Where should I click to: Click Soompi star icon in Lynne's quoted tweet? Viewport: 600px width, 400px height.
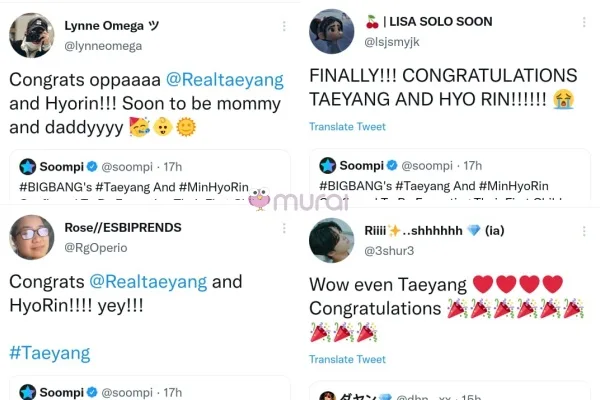(x=28, y=167)
